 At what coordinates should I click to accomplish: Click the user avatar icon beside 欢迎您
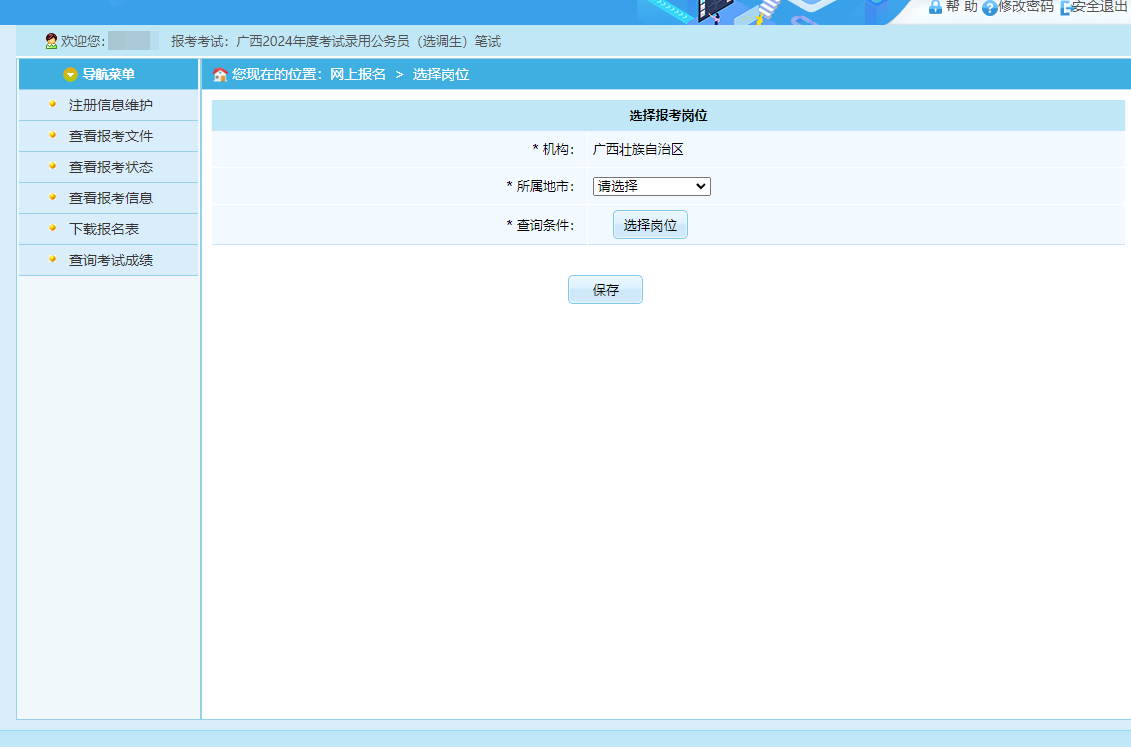(51, 41)
